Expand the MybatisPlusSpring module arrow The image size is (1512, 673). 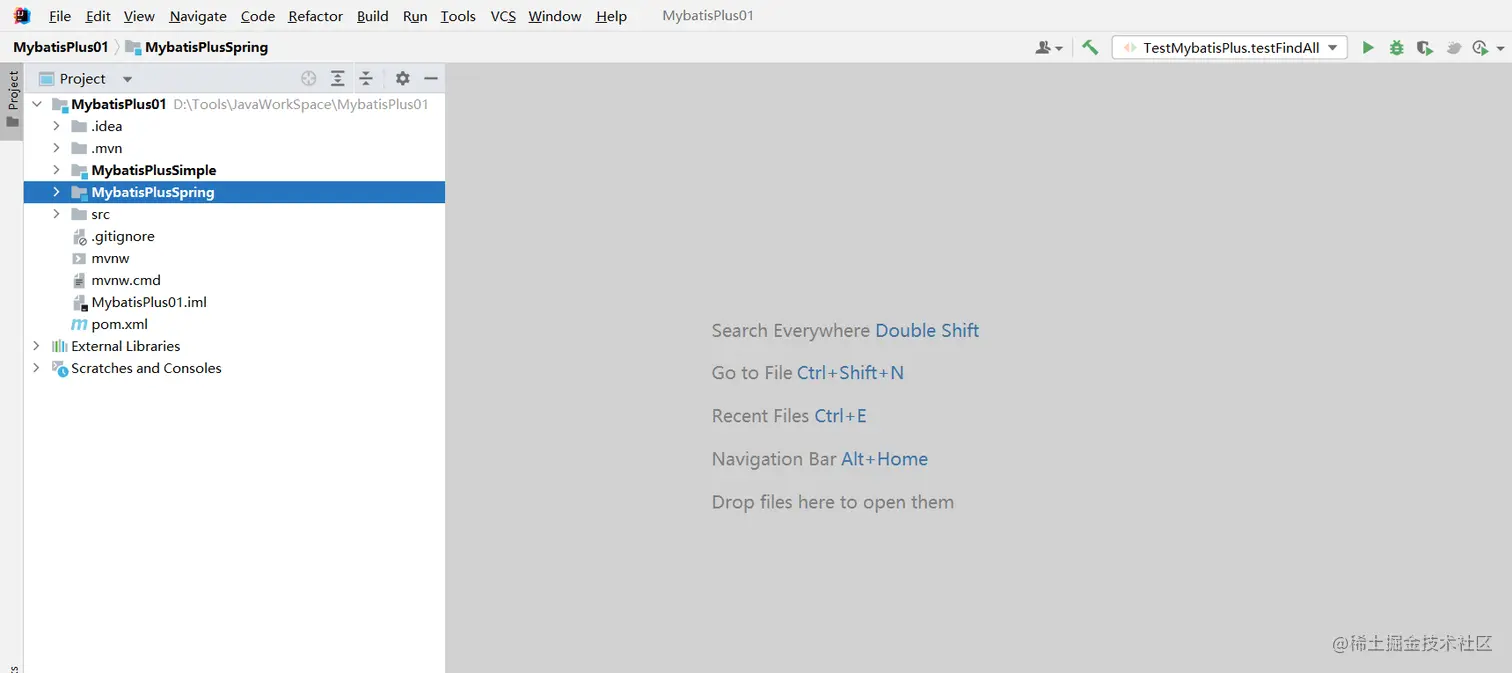pos(57,192)
